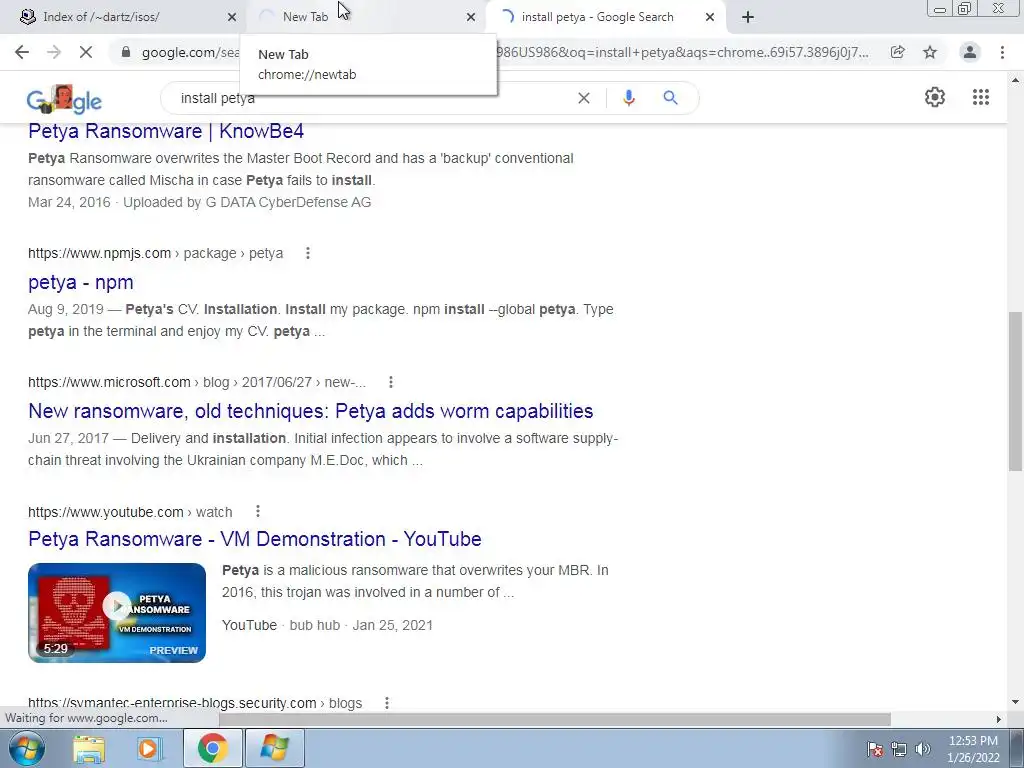Switch to the New Tab tab

305,17
